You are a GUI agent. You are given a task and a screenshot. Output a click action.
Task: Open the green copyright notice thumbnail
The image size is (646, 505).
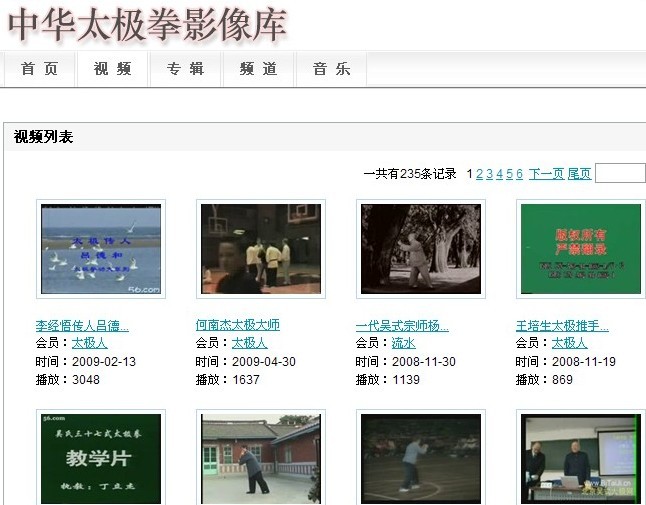(x=580, y=249)
